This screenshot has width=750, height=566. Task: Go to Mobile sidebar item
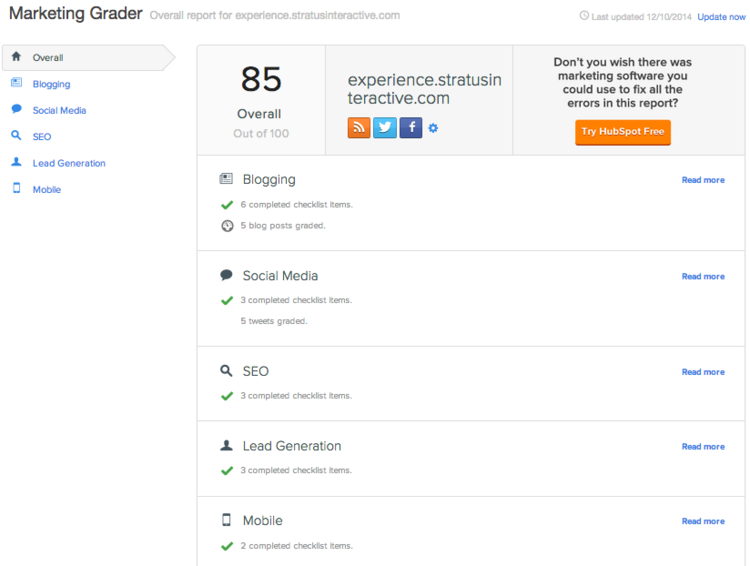pyautogui.click(x=47, y=189)
